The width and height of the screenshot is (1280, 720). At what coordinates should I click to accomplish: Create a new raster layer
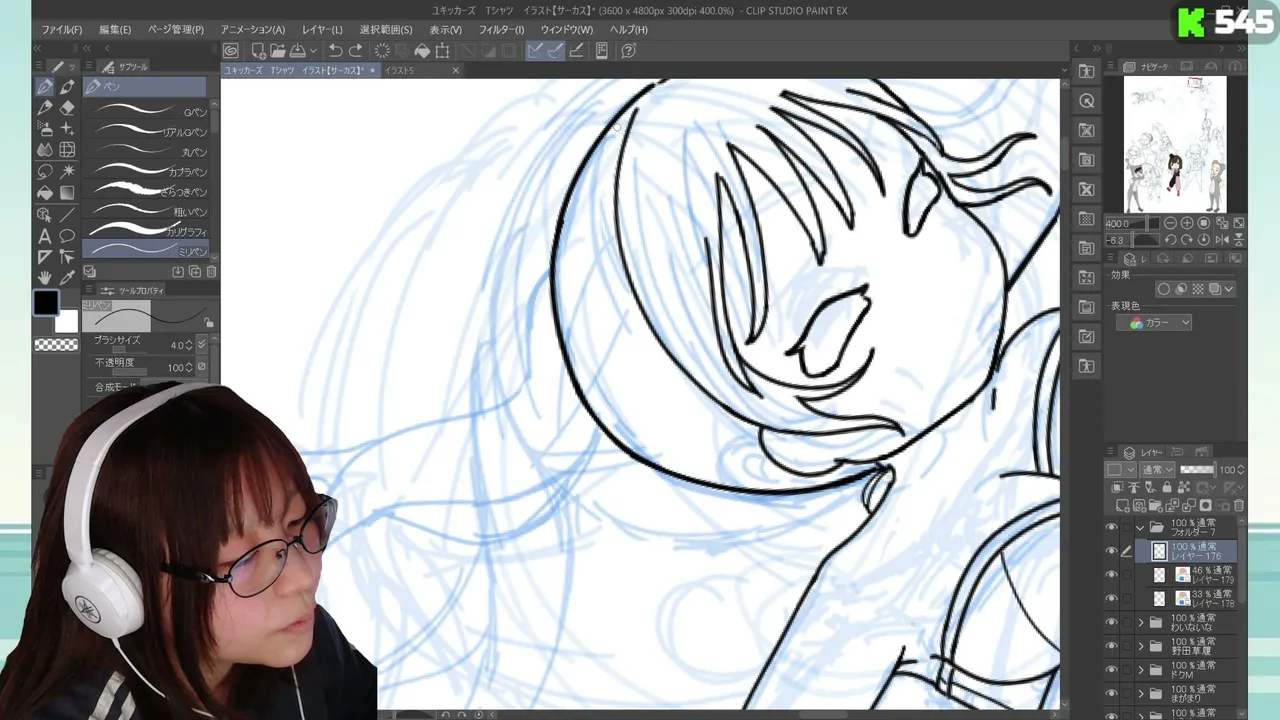[x=1124, y=506]
